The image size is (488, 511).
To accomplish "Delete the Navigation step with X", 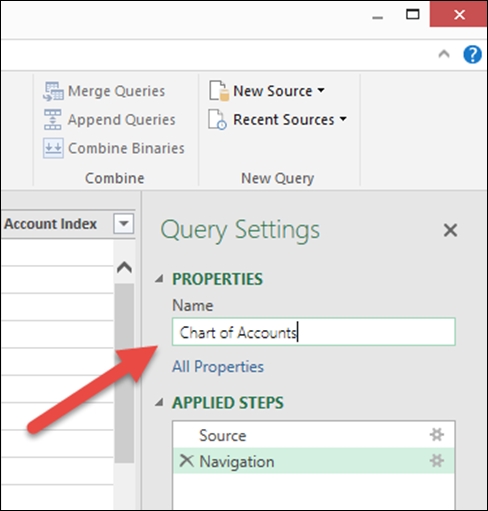I will point(186,461).
